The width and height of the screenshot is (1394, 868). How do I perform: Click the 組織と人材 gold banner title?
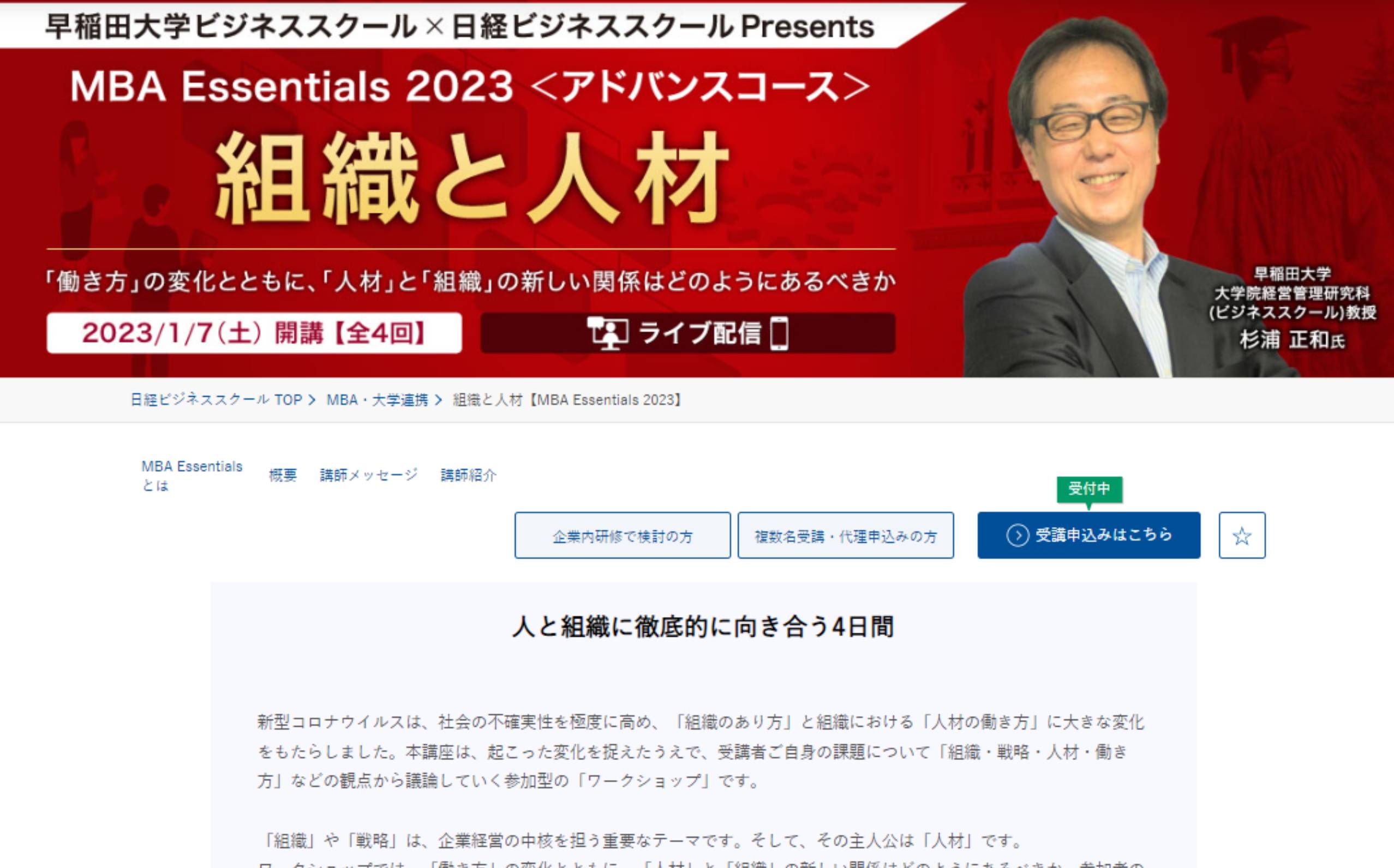[x=472, y=178]
